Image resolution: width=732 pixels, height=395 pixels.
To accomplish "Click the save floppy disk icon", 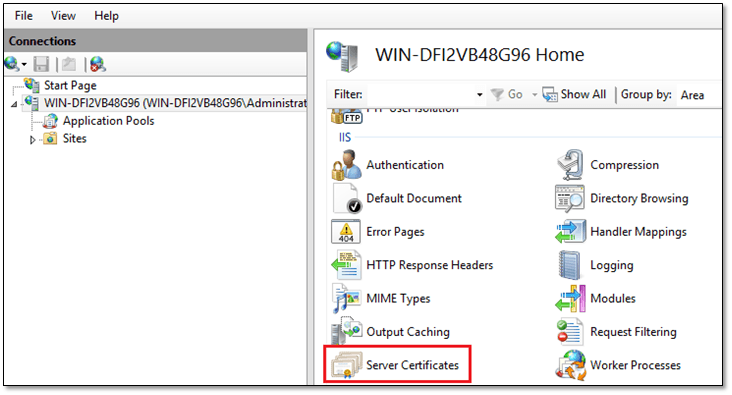I will (41, 64).
